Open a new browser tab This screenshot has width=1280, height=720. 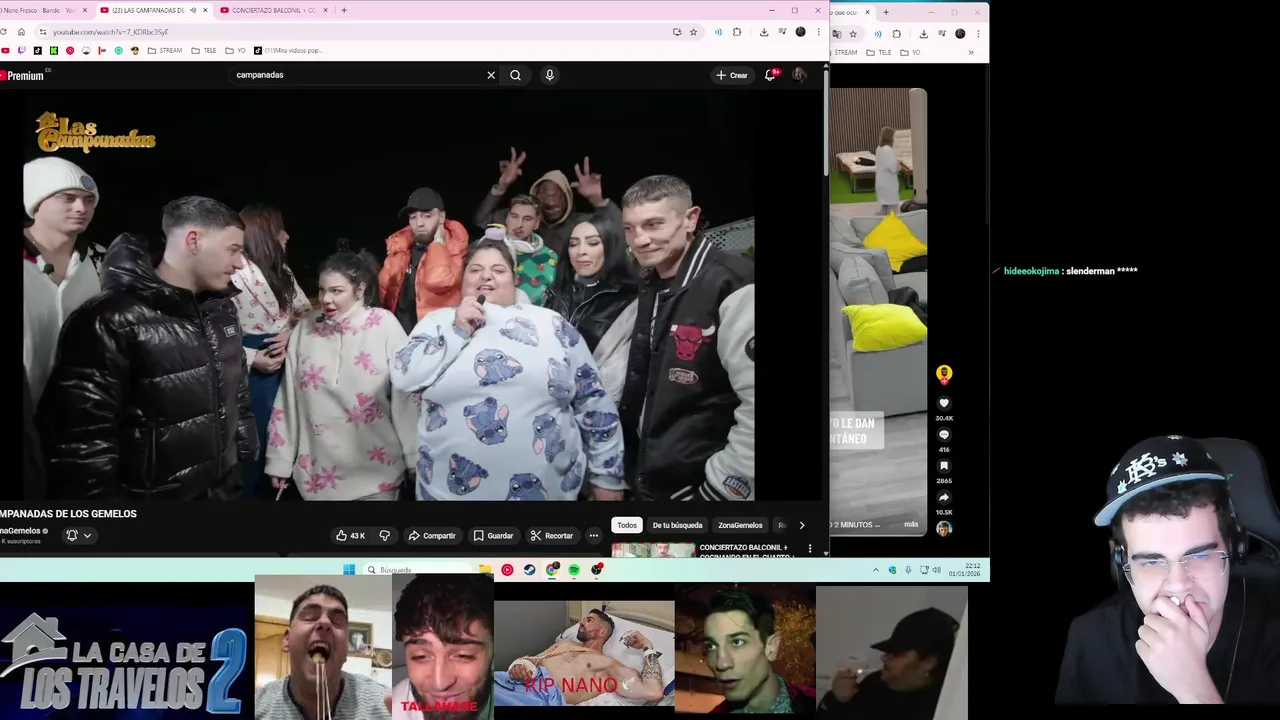tap(344, 10)
